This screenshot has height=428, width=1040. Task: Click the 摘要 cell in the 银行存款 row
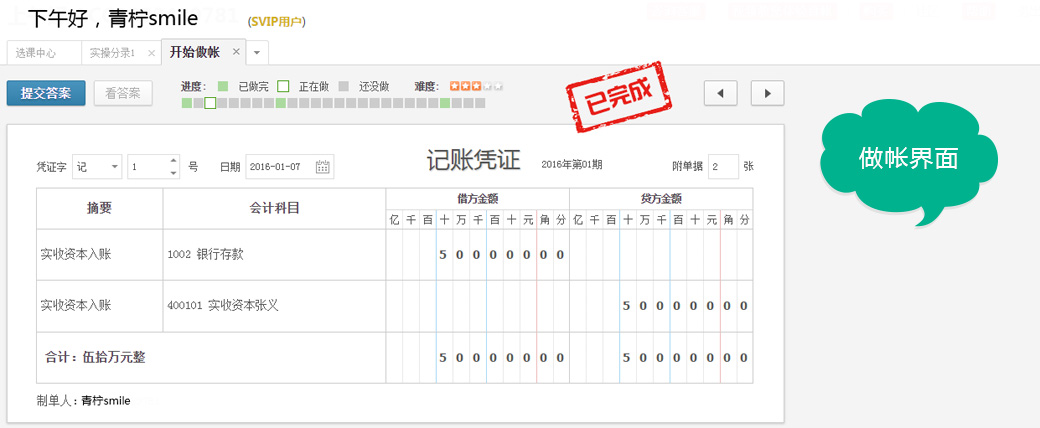pos(99,255)
